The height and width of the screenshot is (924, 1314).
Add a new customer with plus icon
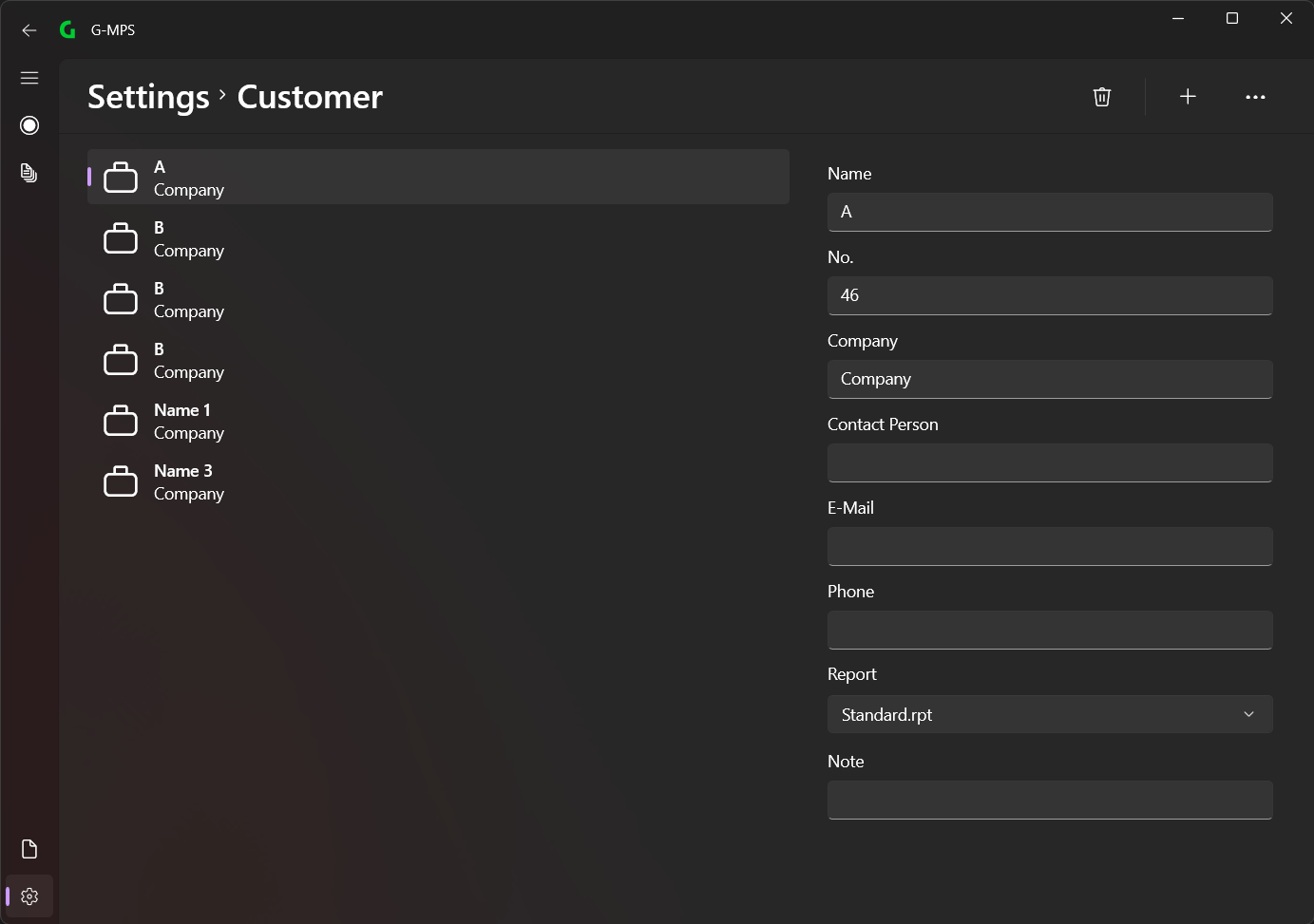[1188, 97]
